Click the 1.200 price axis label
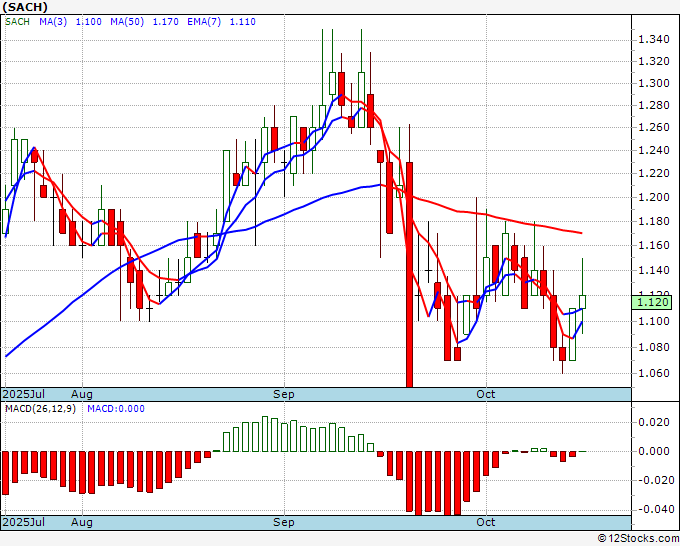The image size is (680, 546). click(x=654, y=197)
